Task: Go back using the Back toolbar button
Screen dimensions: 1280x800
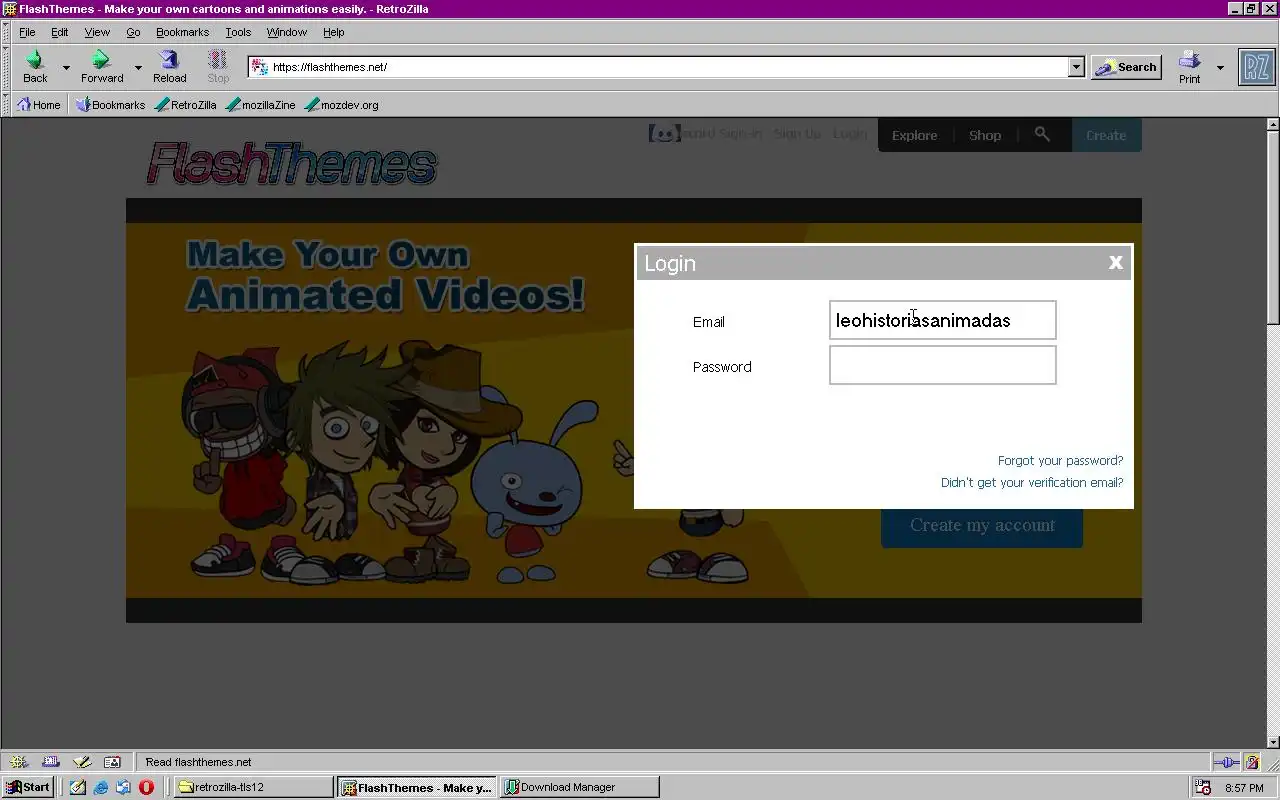Action: click(35, 67)
